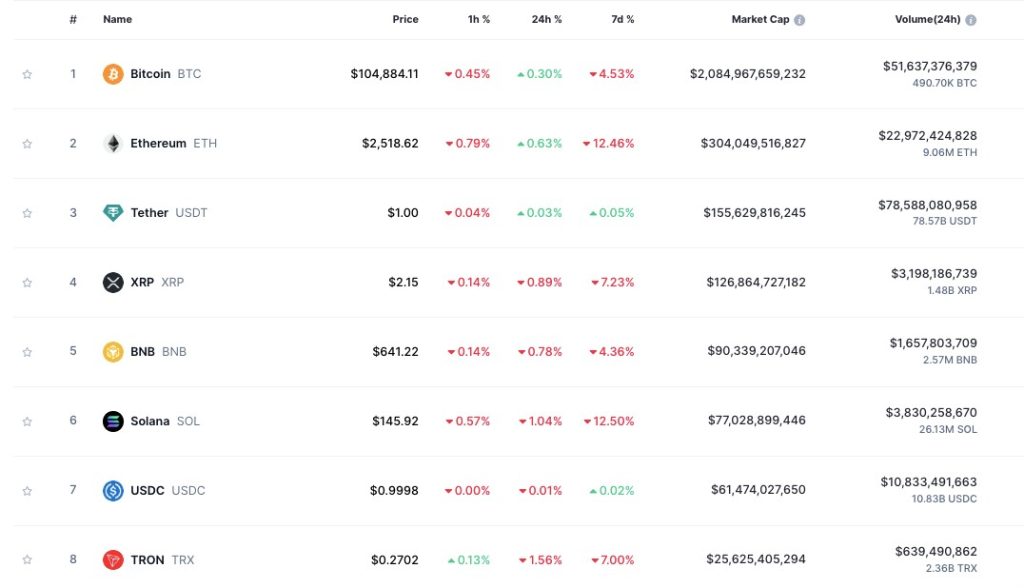Click Bitcoin volume $51,637,376,379
The height and width of the screenshot is (588, 1024).
tap(930, 66)
